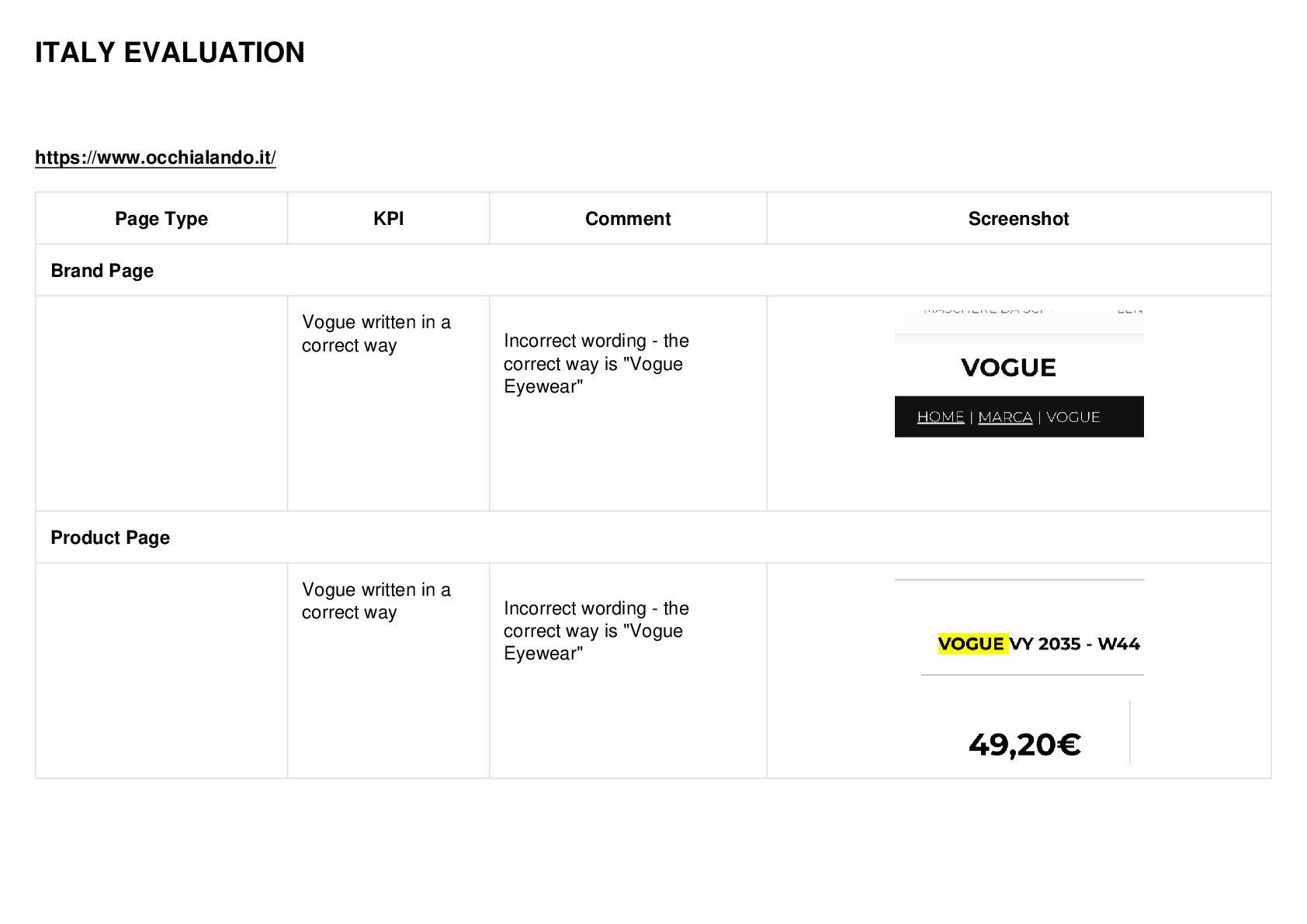Click the Product Page KPI cell text
Screen dimensions: 1307x924
(x=376, y=601)
